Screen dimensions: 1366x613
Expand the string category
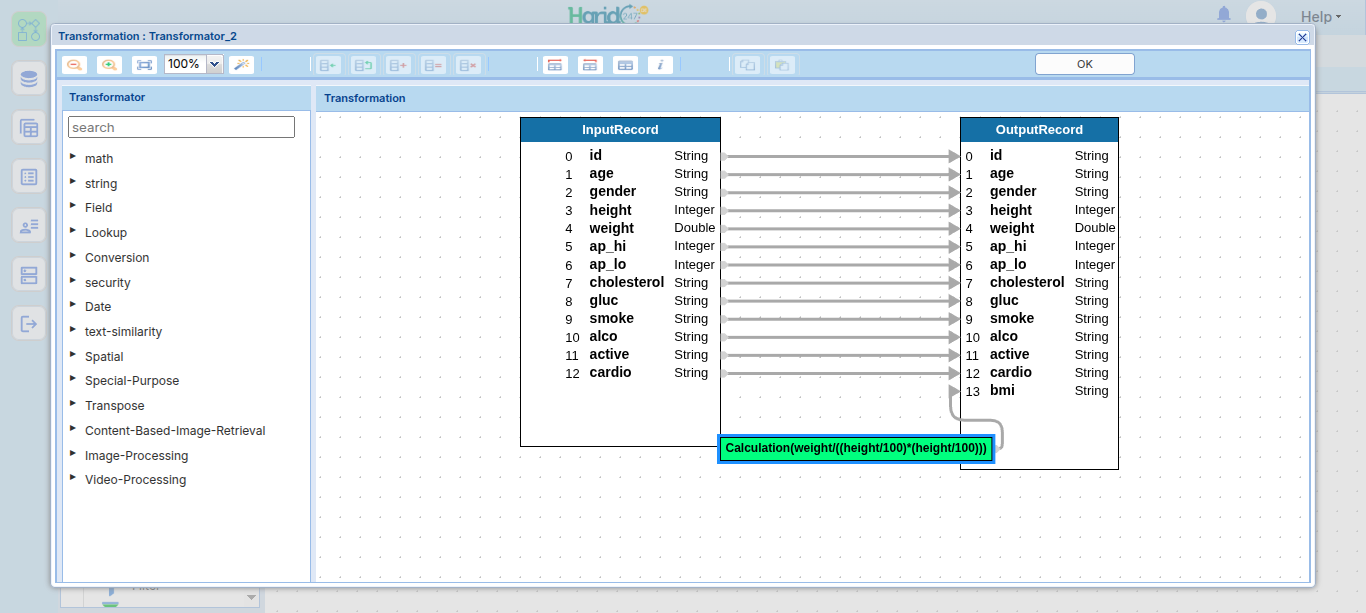[x=74, y=182]
